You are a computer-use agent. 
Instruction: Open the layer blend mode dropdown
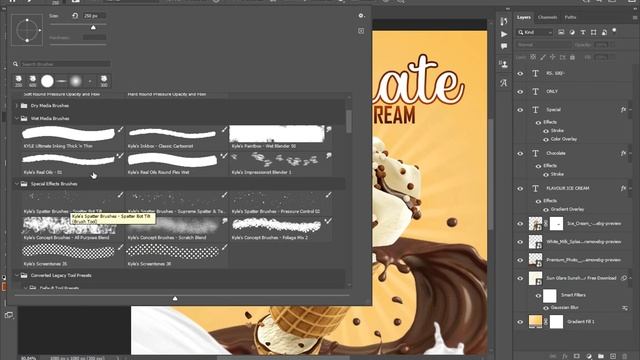pos(543,45)
